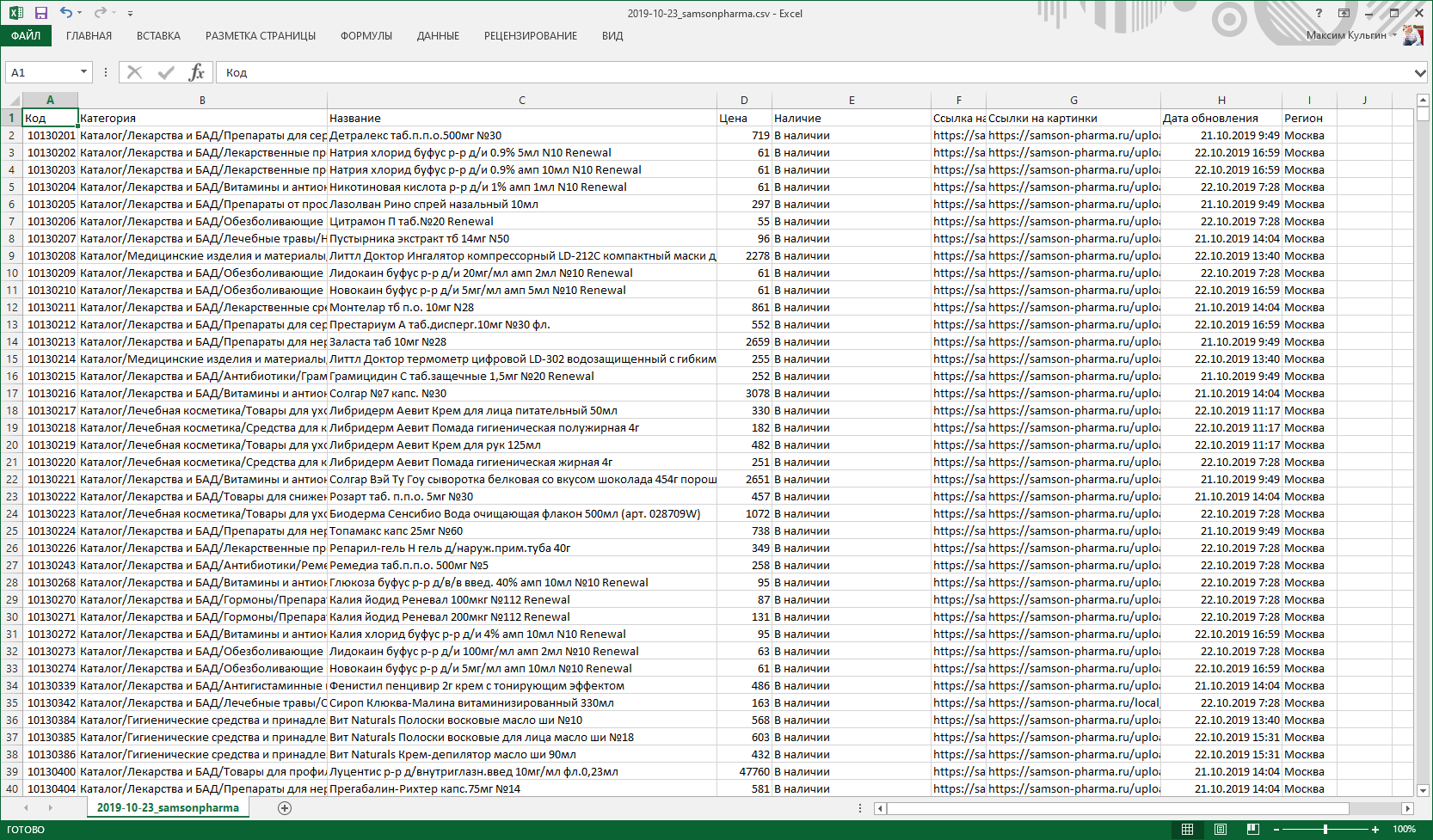This screenshot has height=840, width=1433.
Task: Click the Топамакс капс 25мг №60 cell
Action: click(x=522, y=530)
